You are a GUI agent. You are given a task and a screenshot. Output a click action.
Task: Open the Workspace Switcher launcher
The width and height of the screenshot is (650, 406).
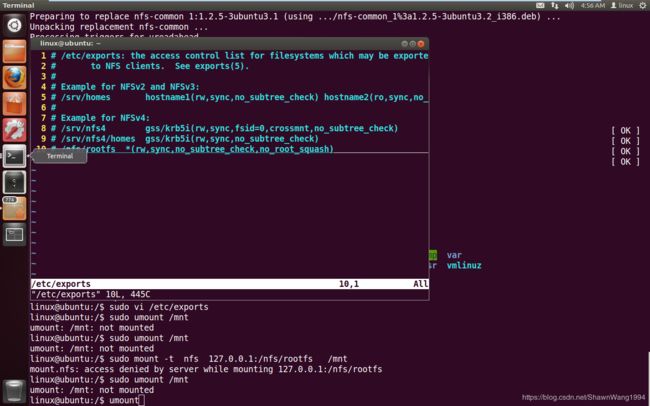click(x=14, y=234)
